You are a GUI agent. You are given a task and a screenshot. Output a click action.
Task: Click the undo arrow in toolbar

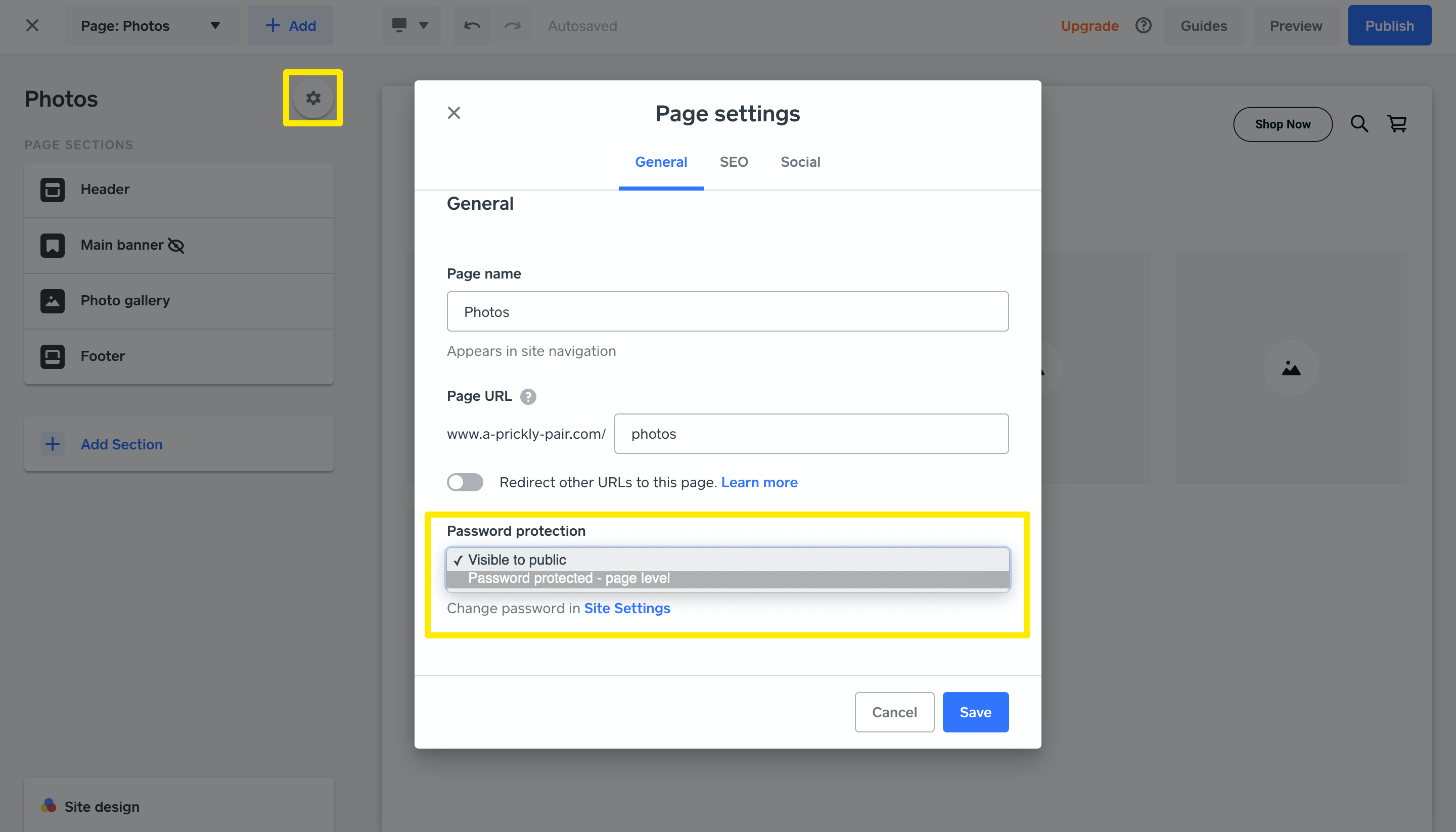472,26
